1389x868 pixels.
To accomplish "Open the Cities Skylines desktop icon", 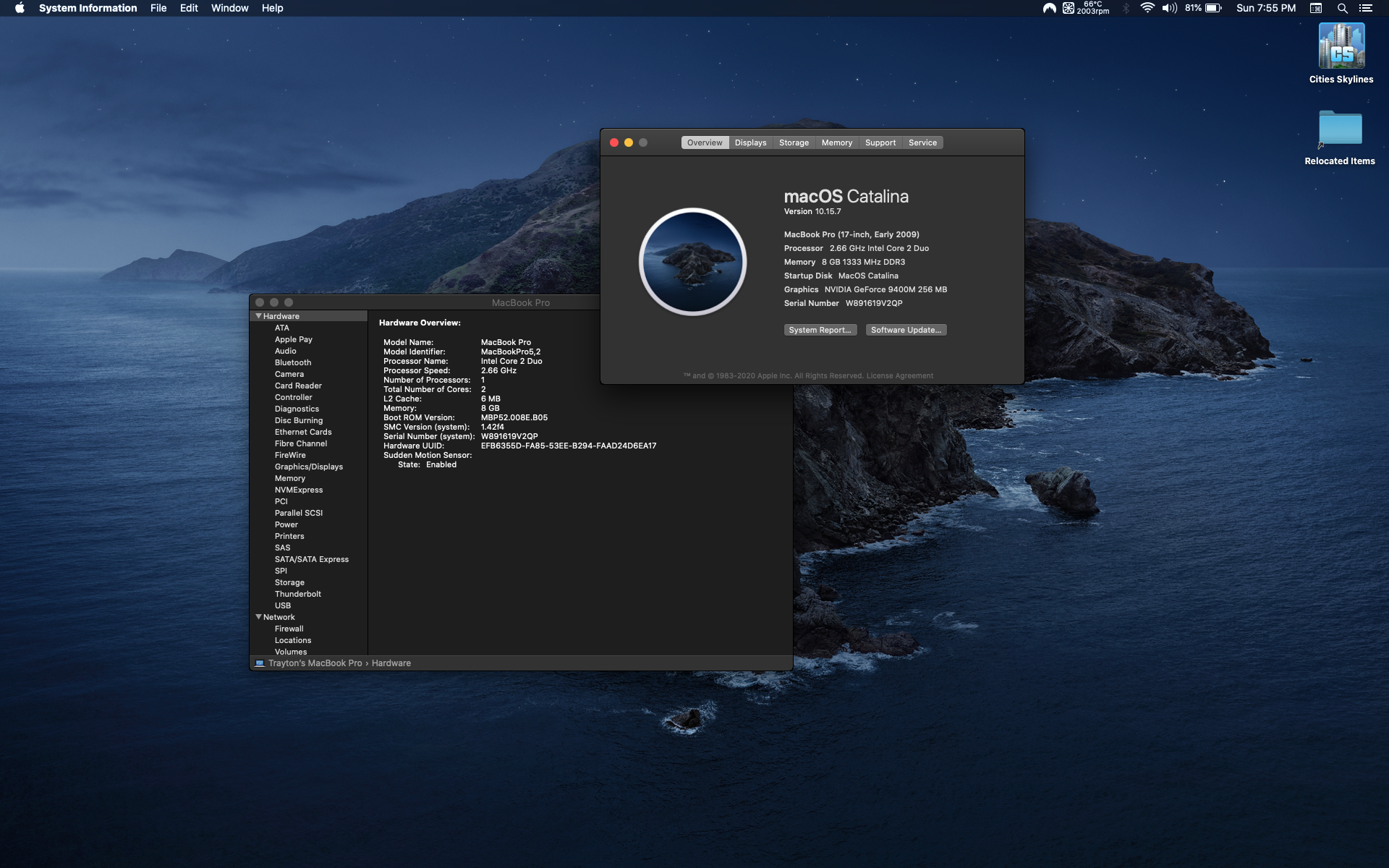I will (x=1341, y=47).
